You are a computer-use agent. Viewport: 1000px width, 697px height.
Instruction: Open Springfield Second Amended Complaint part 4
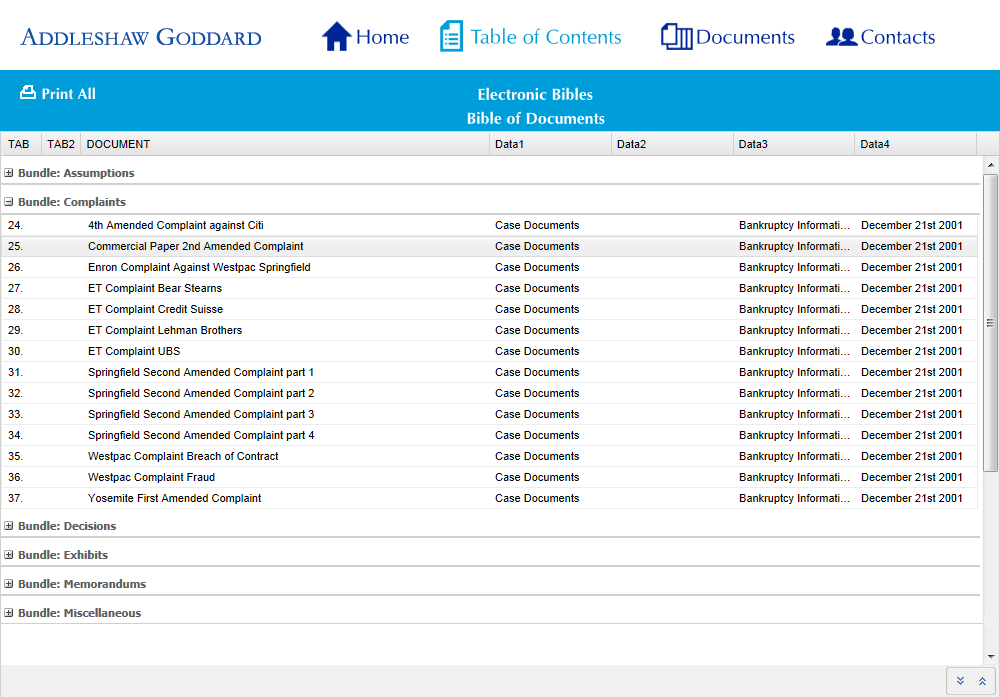201,436
